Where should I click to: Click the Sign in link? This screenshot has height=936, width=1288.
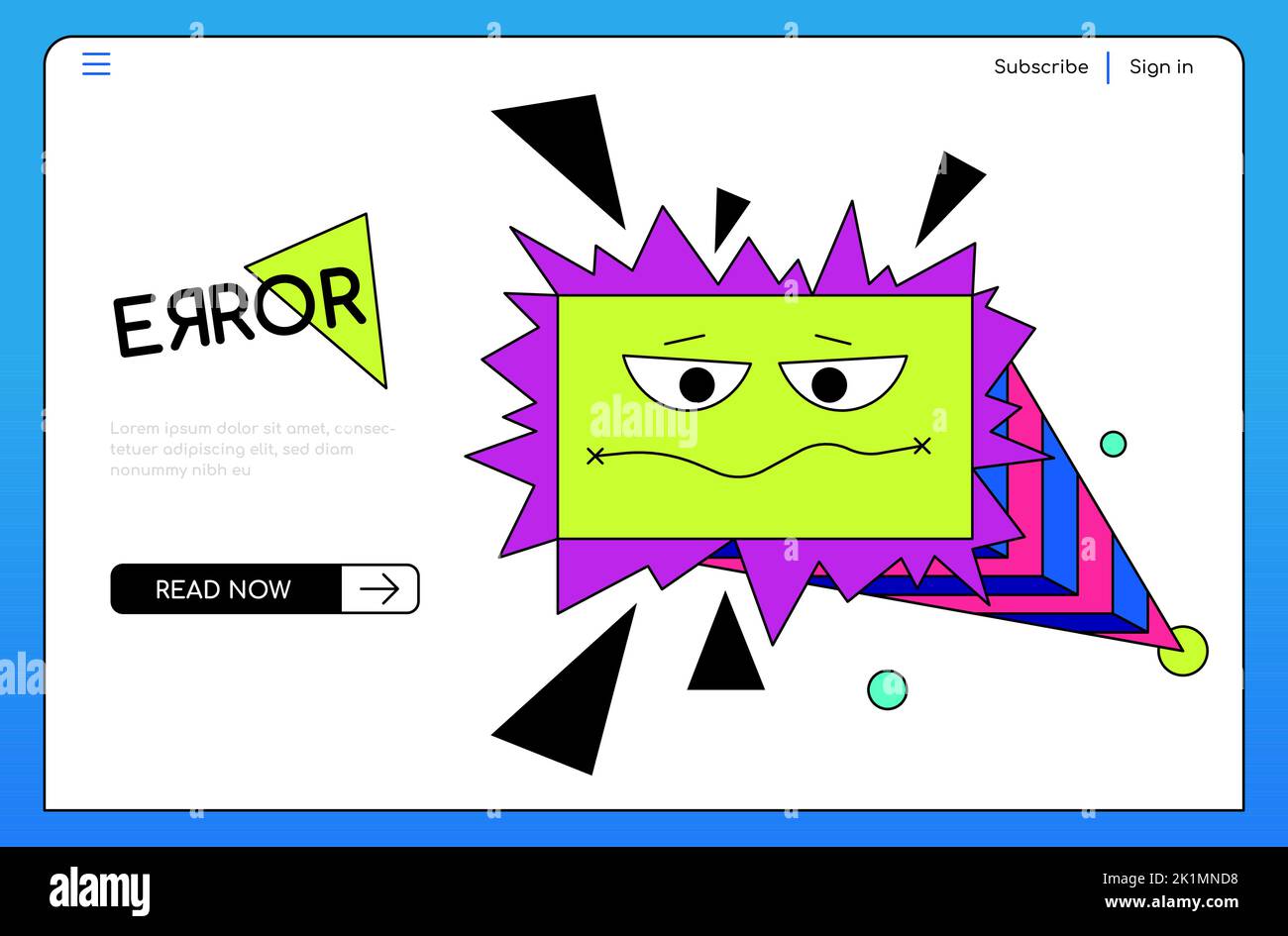[1161, 66]
